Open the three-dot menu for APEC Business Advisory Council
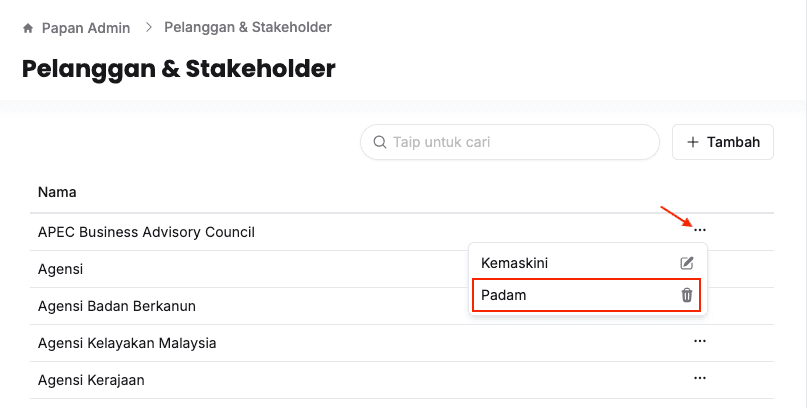This screenshot has height=408, width=807. (x=700, y=231)
